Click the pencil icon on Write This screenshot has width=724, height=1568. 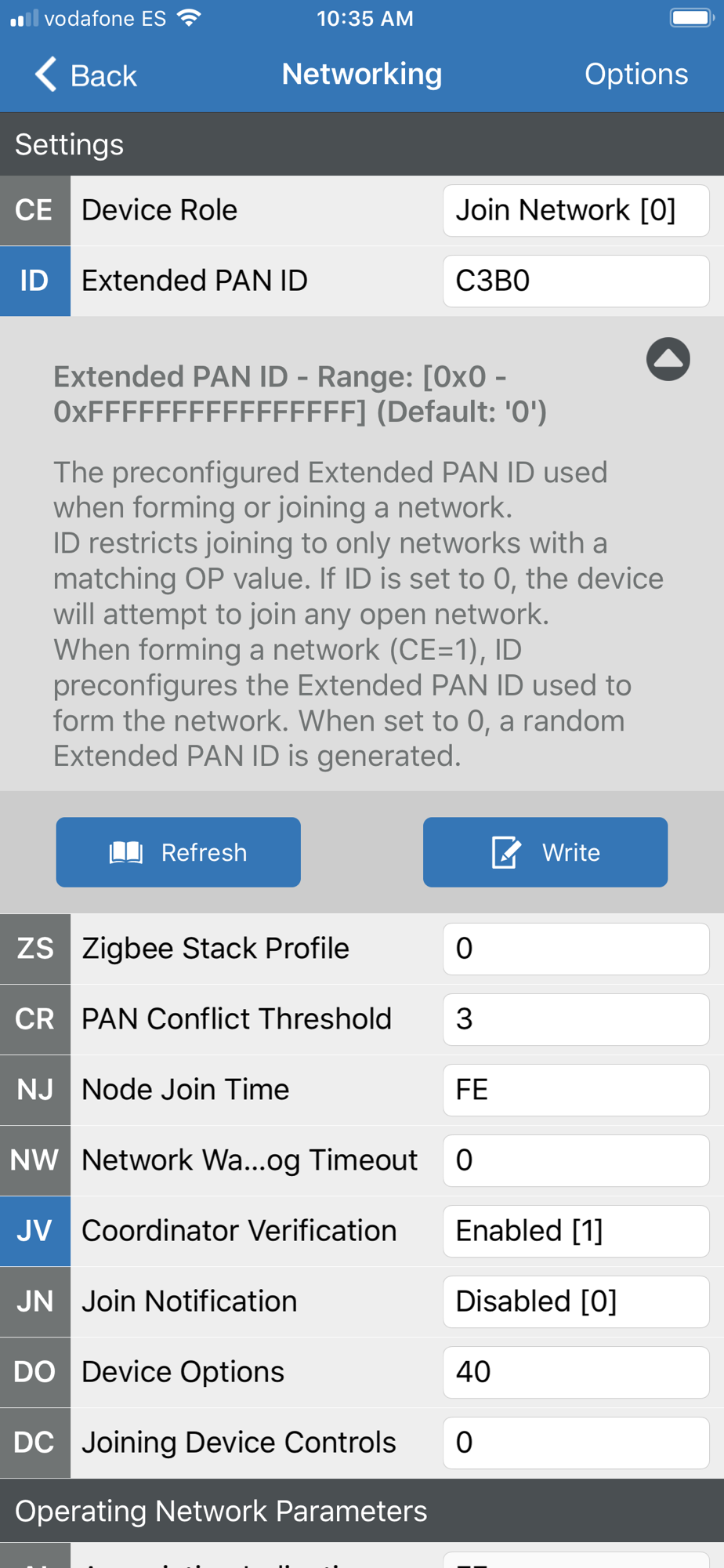[506, 852]
